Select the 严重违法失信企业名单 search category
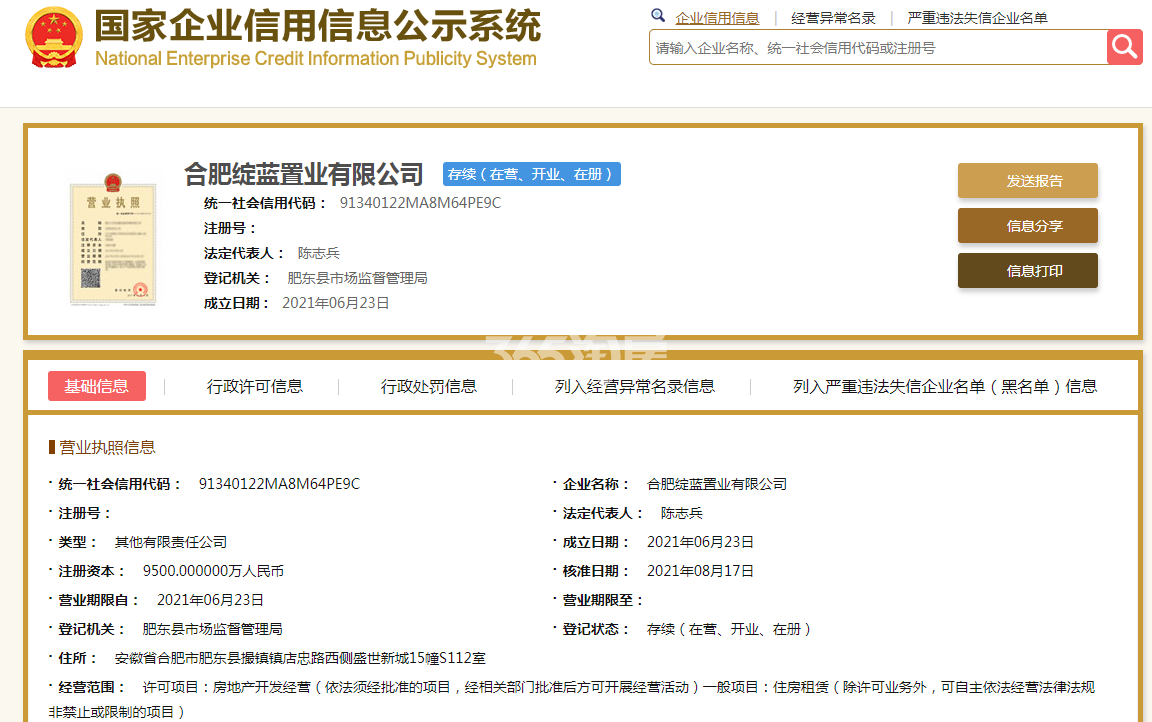The width and height of the screenshot is (1152, 722). tap(977, 18)
